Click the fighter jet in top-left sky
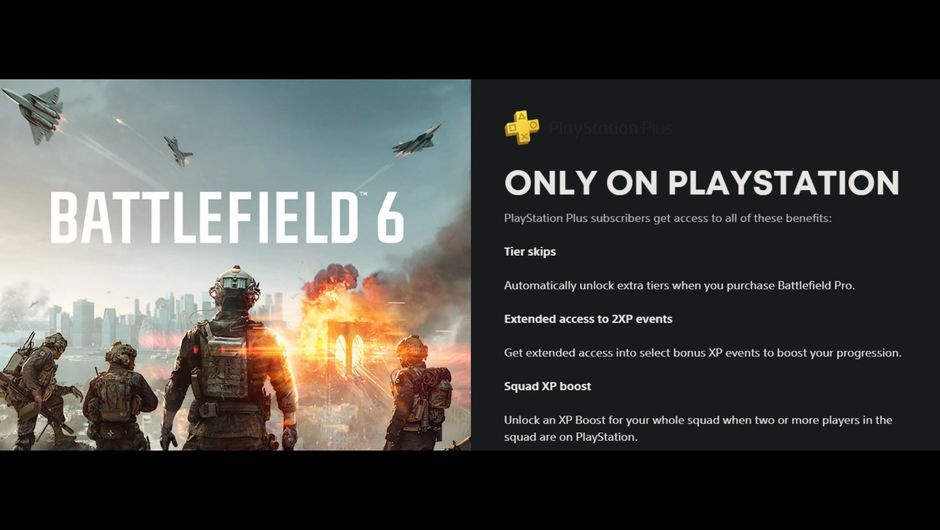This screenshot has width=940, height=530. (35, 114)
